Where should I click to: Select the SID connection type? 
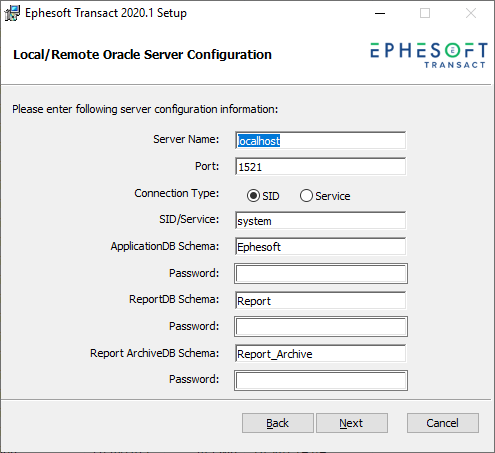coord(253,196)
